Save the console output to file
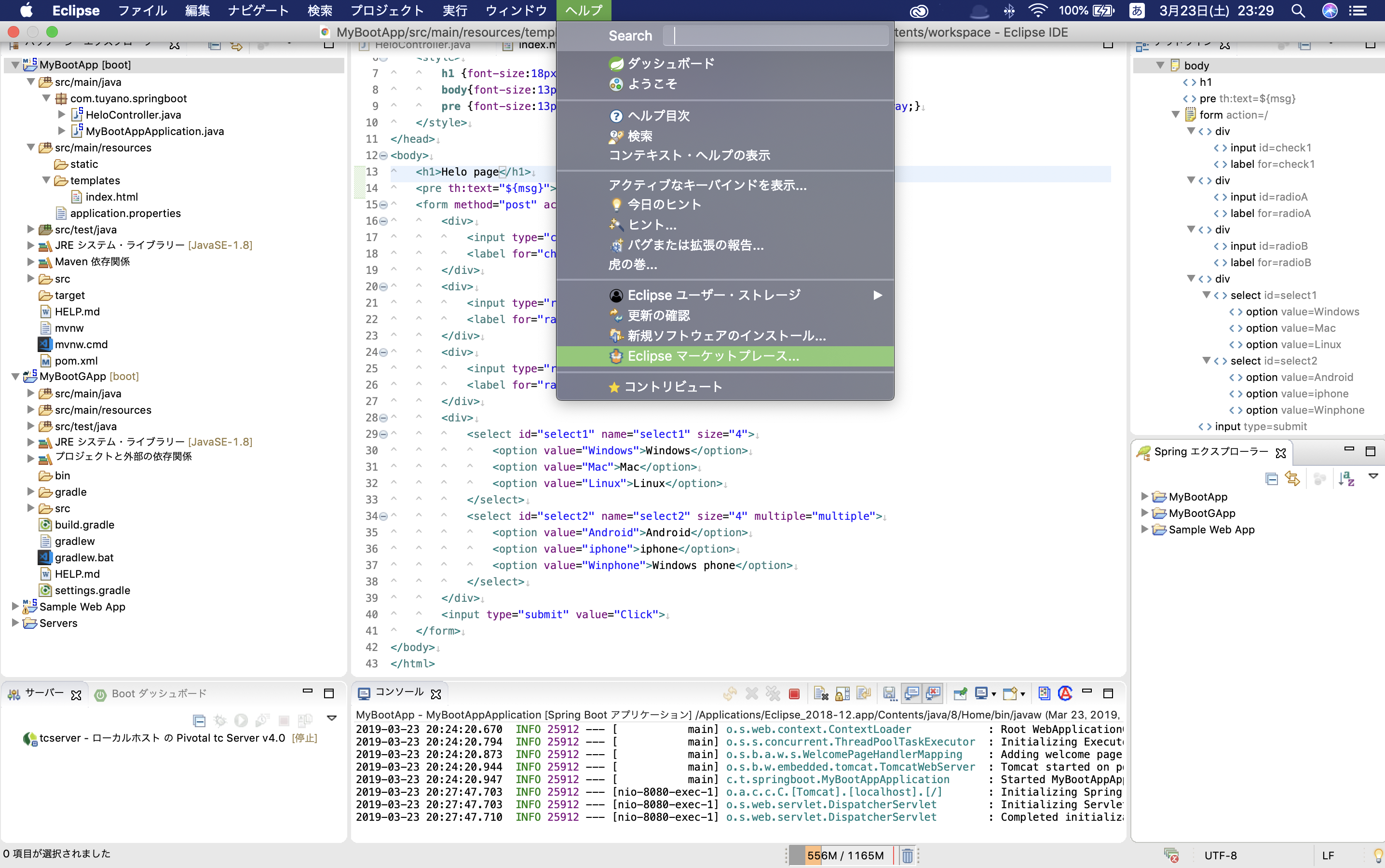The image size is (1385, 868). pyautogui.click(x=889, y=693)
